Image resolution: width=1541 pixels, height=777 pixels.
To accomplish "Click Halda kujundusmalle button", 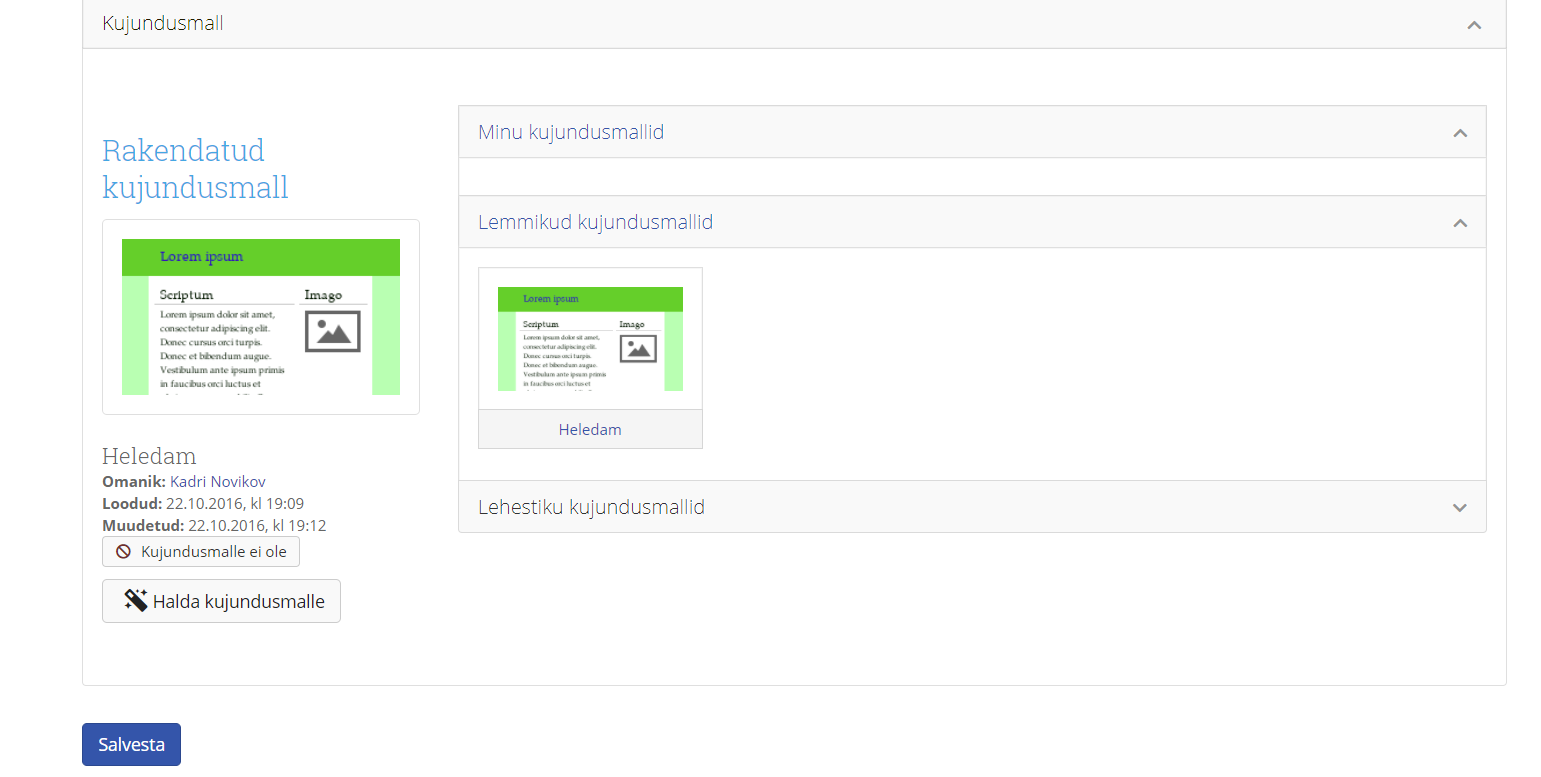I will tap(221, 601).
